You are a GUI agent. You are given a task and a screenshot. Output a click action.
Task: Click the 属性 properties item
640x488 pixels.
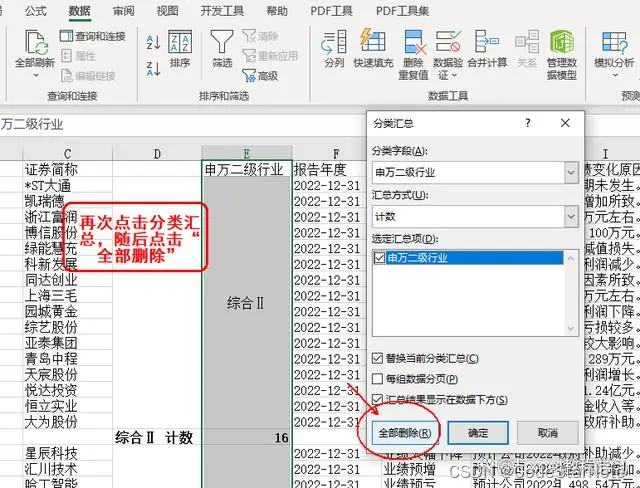pyautogui.click(x=78, y=56)
